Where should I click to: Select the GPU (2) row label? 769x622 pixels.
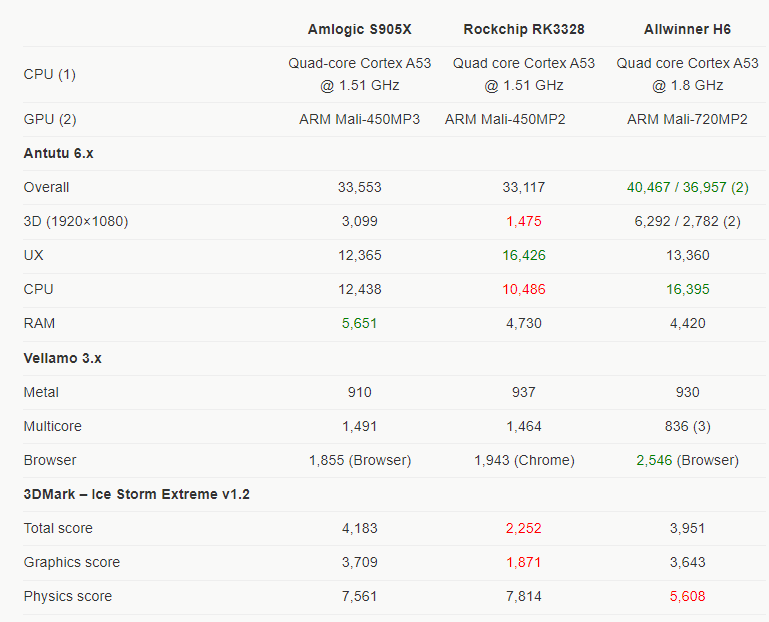point(50,119)
